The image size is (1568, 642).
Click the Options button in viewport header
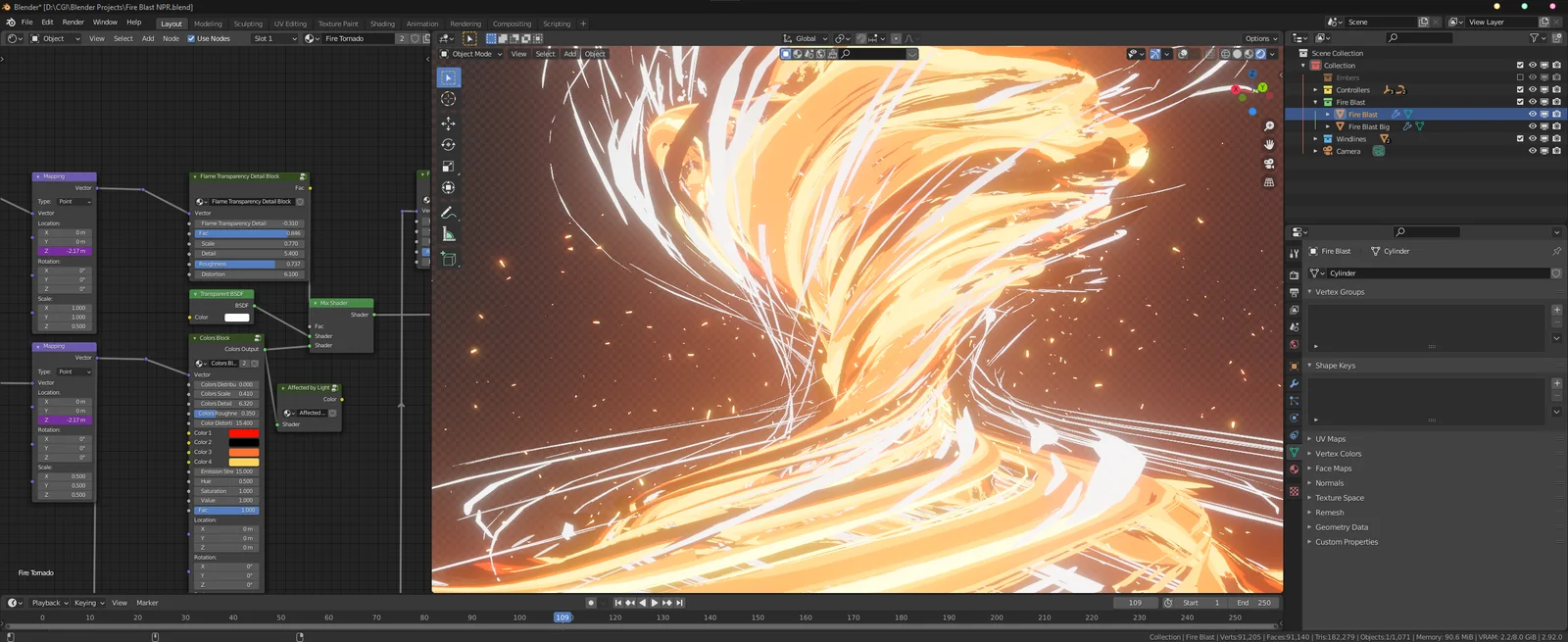1260,39
